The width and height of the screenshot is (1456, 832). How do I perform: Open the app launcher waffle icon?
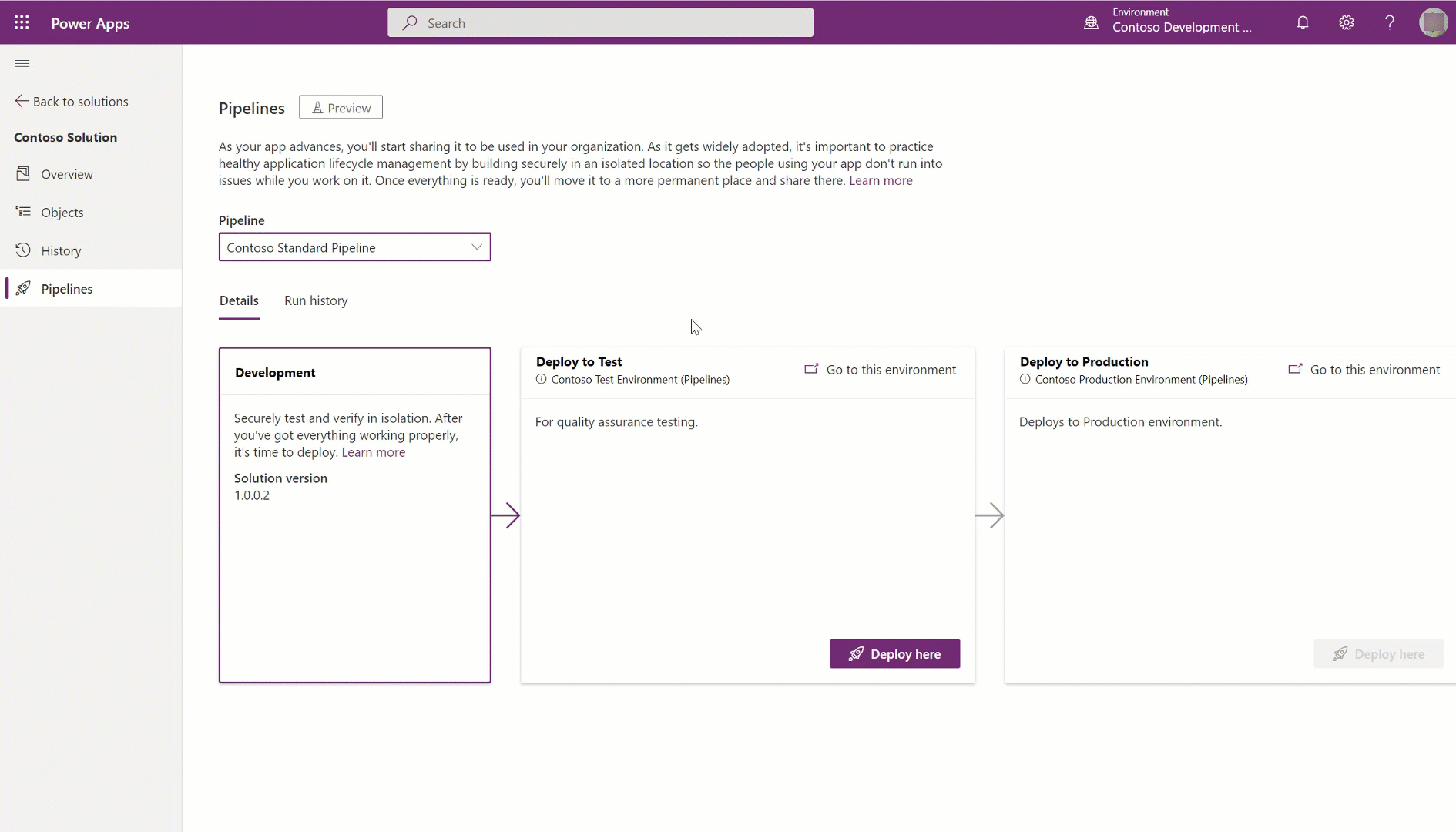(22, 22)
